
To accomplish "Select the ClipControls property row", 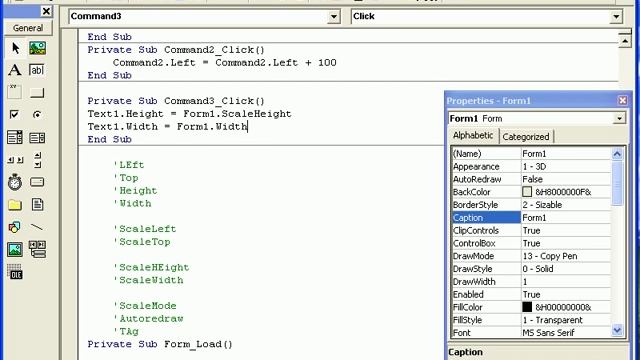I will click(531, 230).
